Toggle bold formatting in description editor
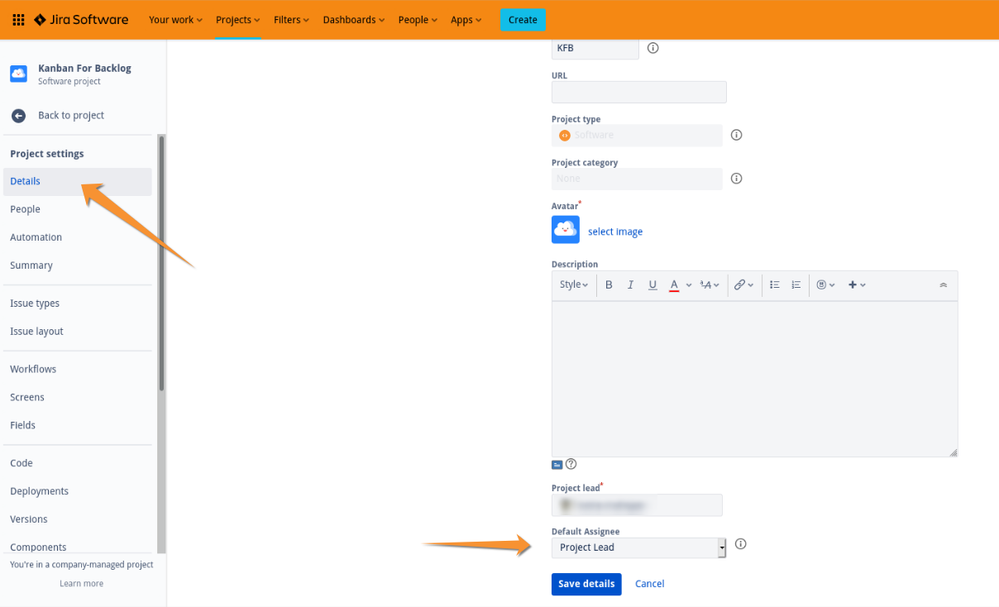 [608, 285]
